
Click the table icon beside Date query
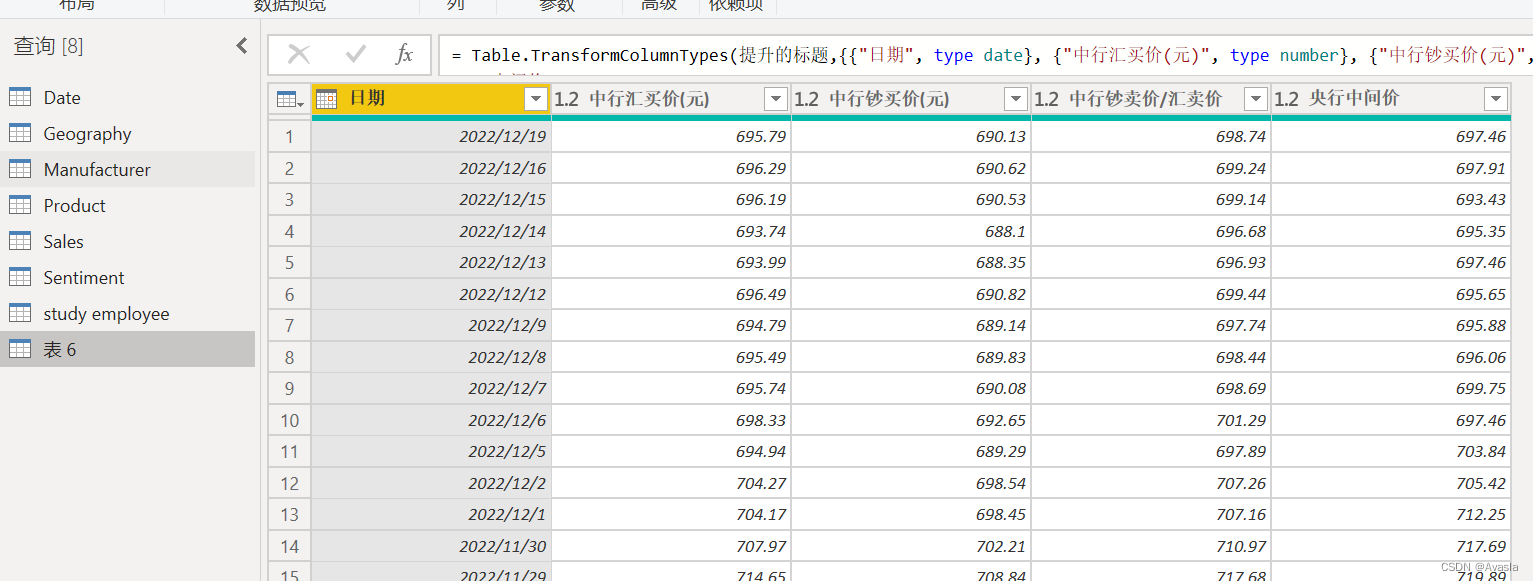pyautogui.click(x=20, y=97)
